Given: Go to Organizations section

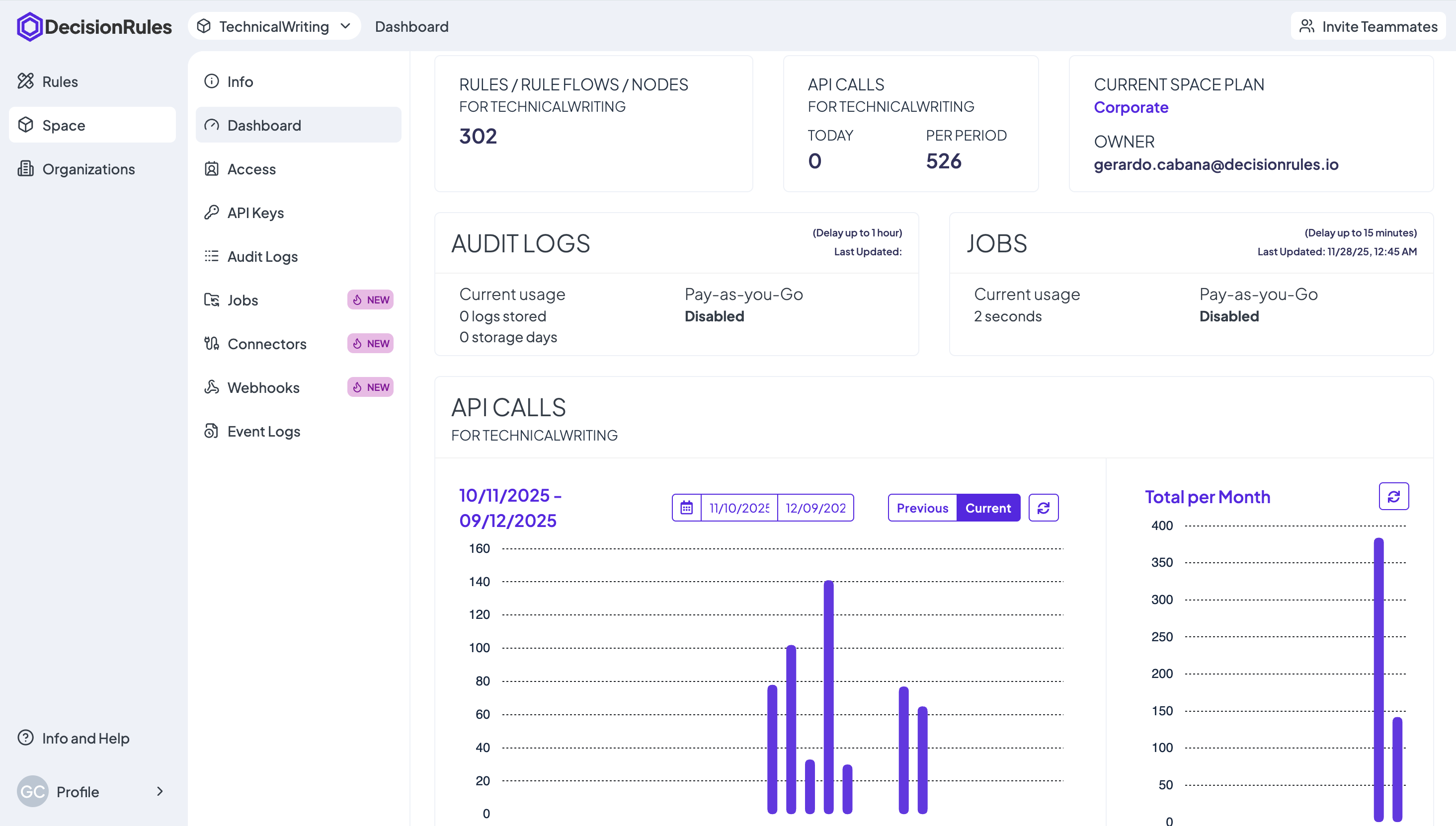Looking at the screenshot, I should click(88, 168).
